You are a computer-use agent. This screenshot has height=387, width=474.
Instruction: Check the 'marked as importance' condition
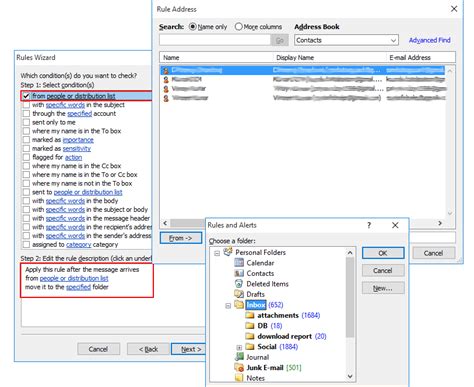click(26, 139)
